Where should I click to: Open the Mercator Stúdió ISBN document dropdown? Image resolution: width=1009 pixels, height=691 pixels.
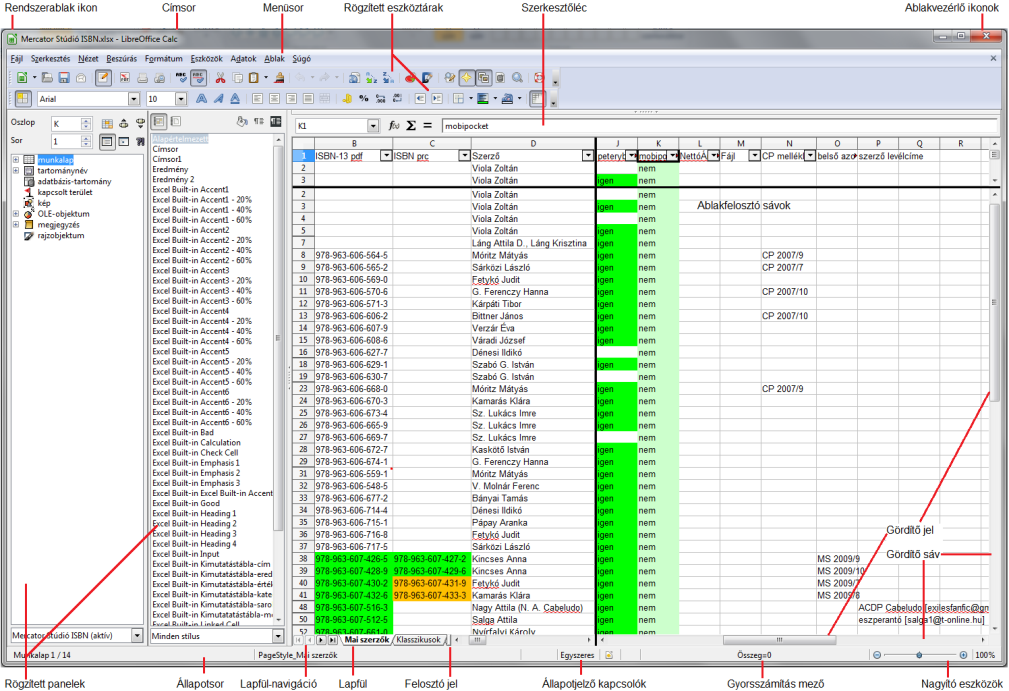coord(136,636)
